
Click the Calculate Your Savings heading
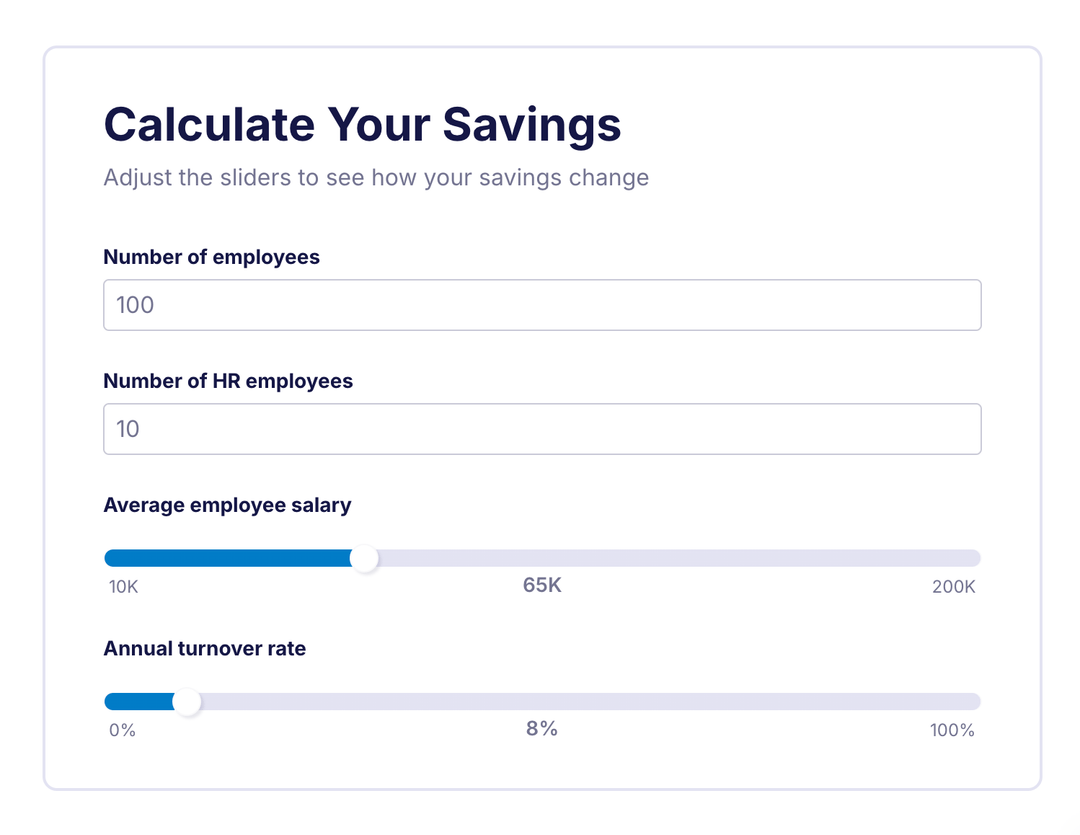pyautogui.click(x=362, y=124)
